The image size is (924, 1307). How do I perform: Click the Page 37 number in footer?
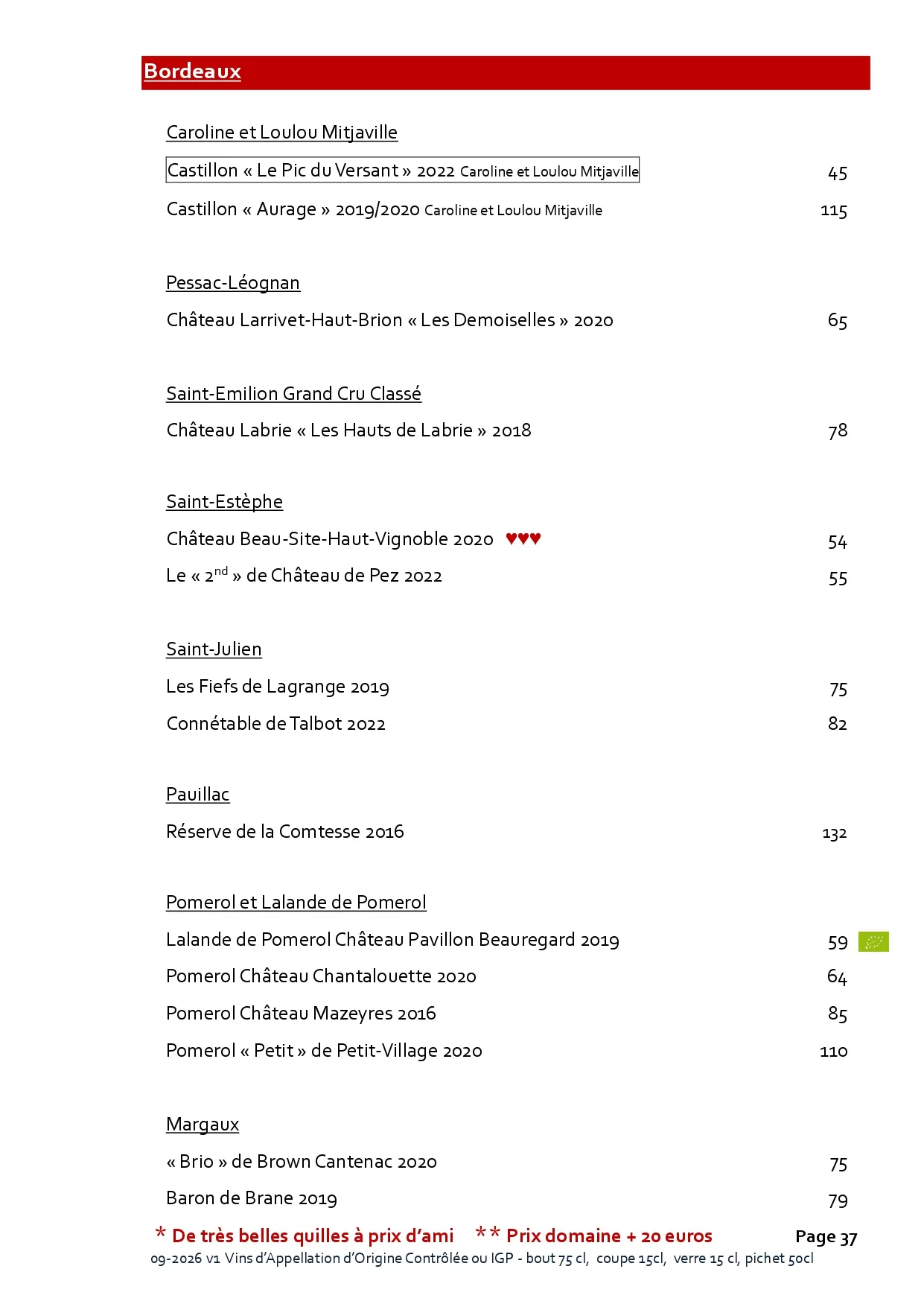coord(826,1238)
